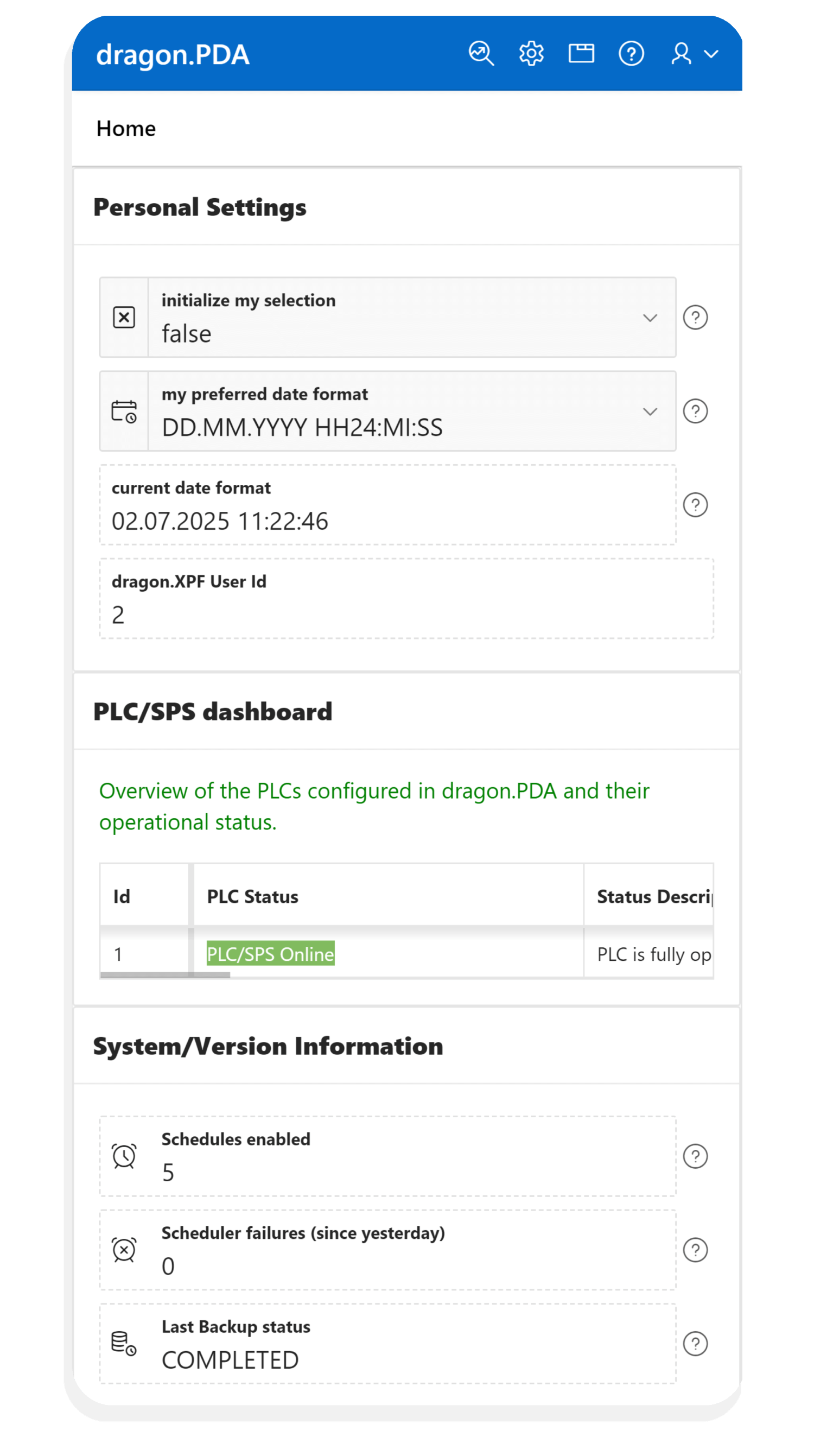Show help for Last Backup status
This screenshot has width=814, height=1456.
[695, 1344]
